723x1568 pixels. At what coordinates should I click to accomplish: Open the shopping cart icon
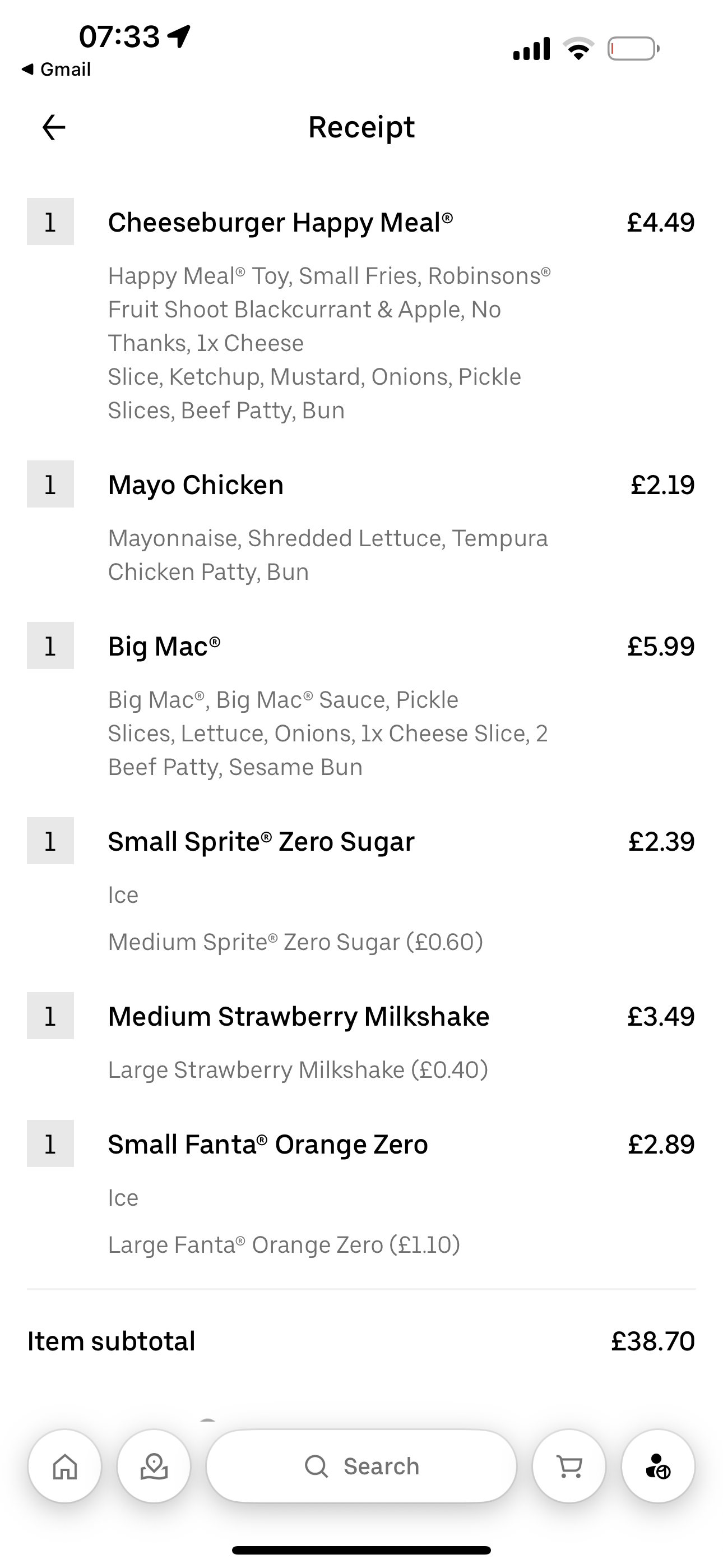569,1466
